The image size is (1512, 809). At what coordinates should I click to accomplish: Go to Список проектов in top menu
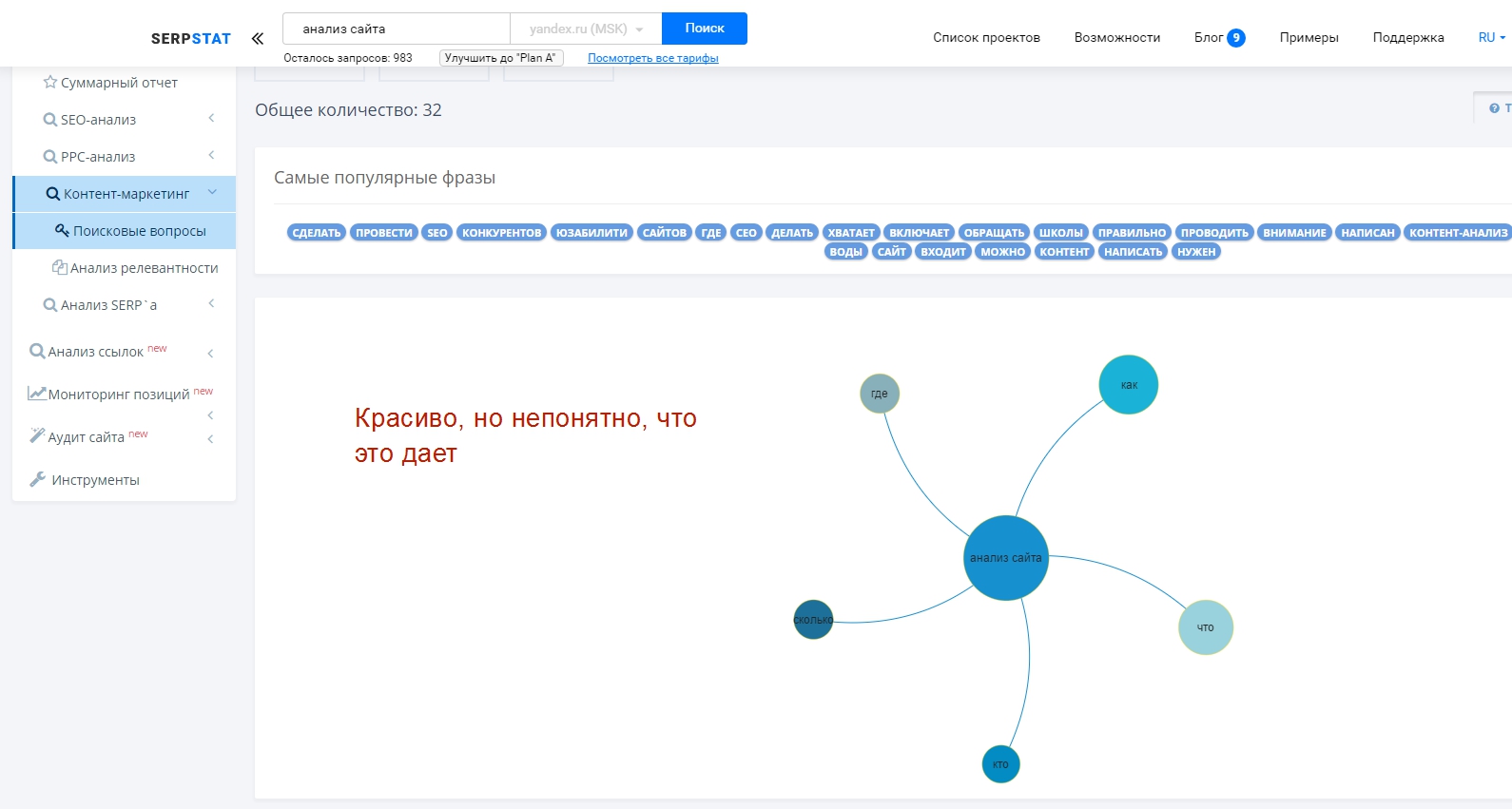986,38
